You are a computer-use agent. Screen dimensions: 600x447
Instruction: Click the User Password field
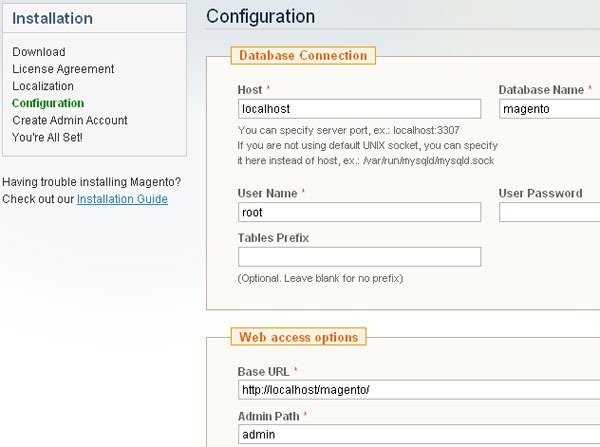[x=549, y=212]
